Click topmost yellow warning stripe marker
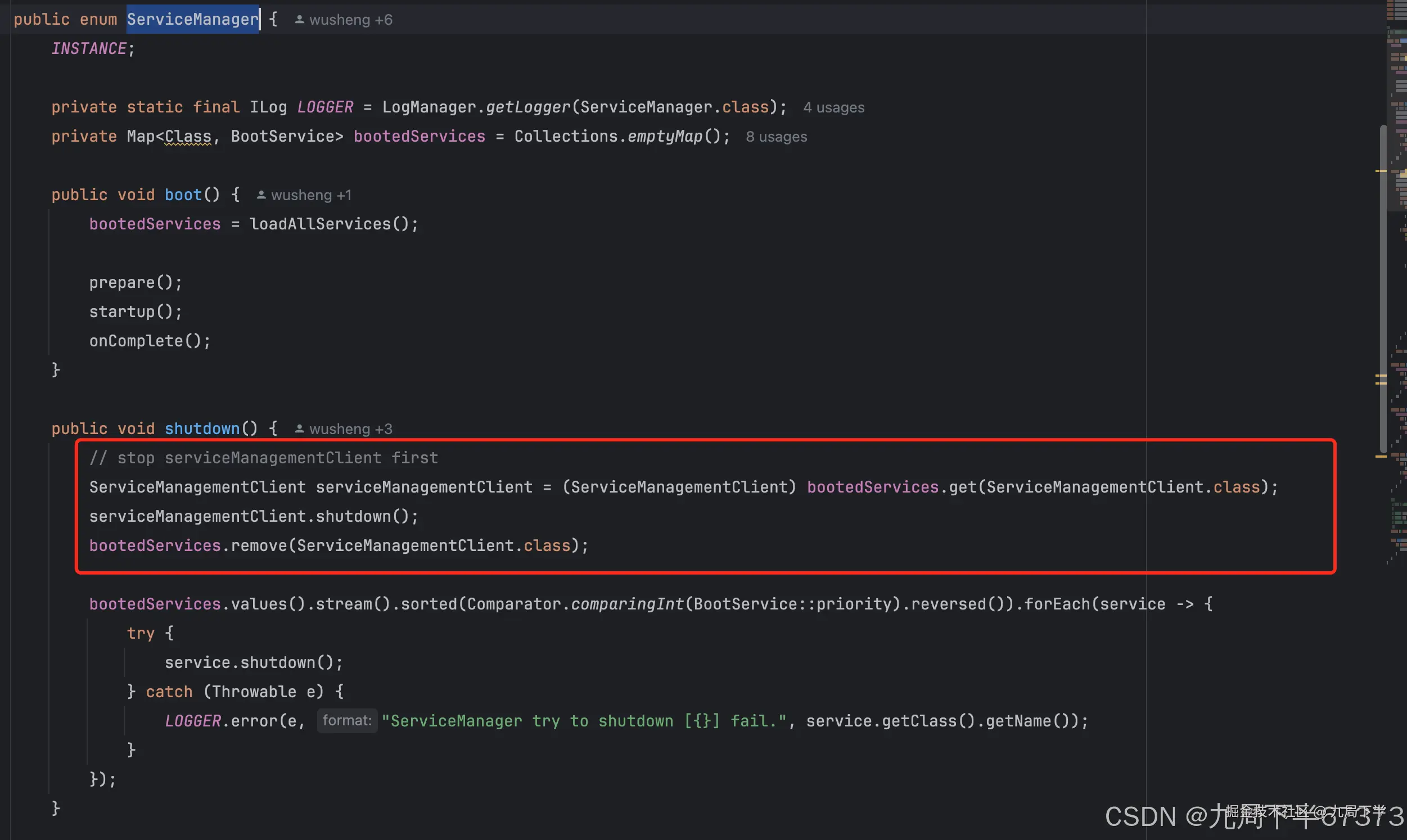Viewport: 1407px width, 840px height. (1381, 171)
